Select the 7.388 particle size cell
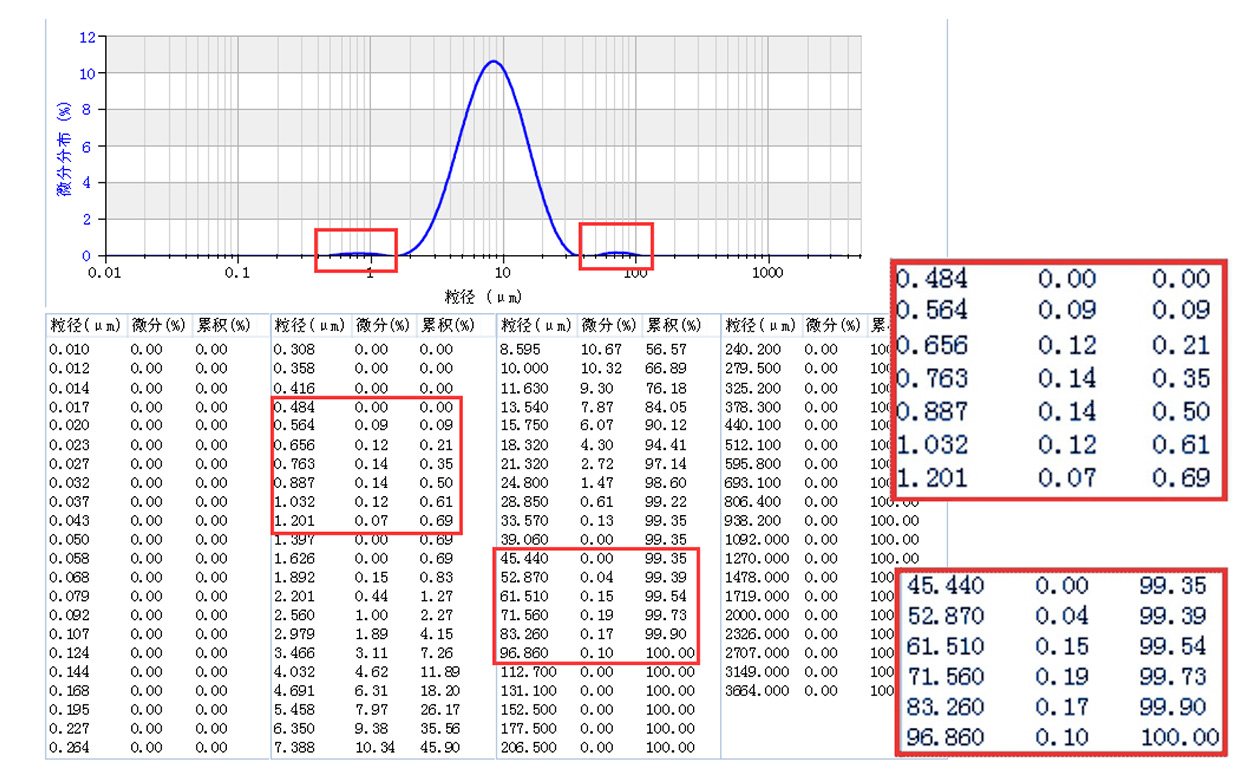Viewport: 1260px width, 783px height. [x=294, y=747]
